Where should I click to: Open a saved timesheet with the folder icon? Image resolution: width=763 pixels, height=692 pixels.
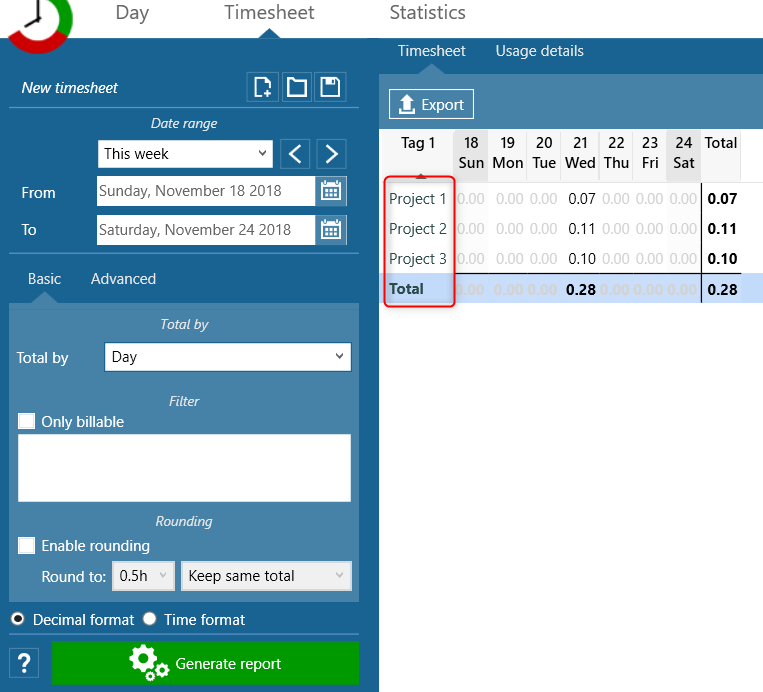[x=296, y=88]
